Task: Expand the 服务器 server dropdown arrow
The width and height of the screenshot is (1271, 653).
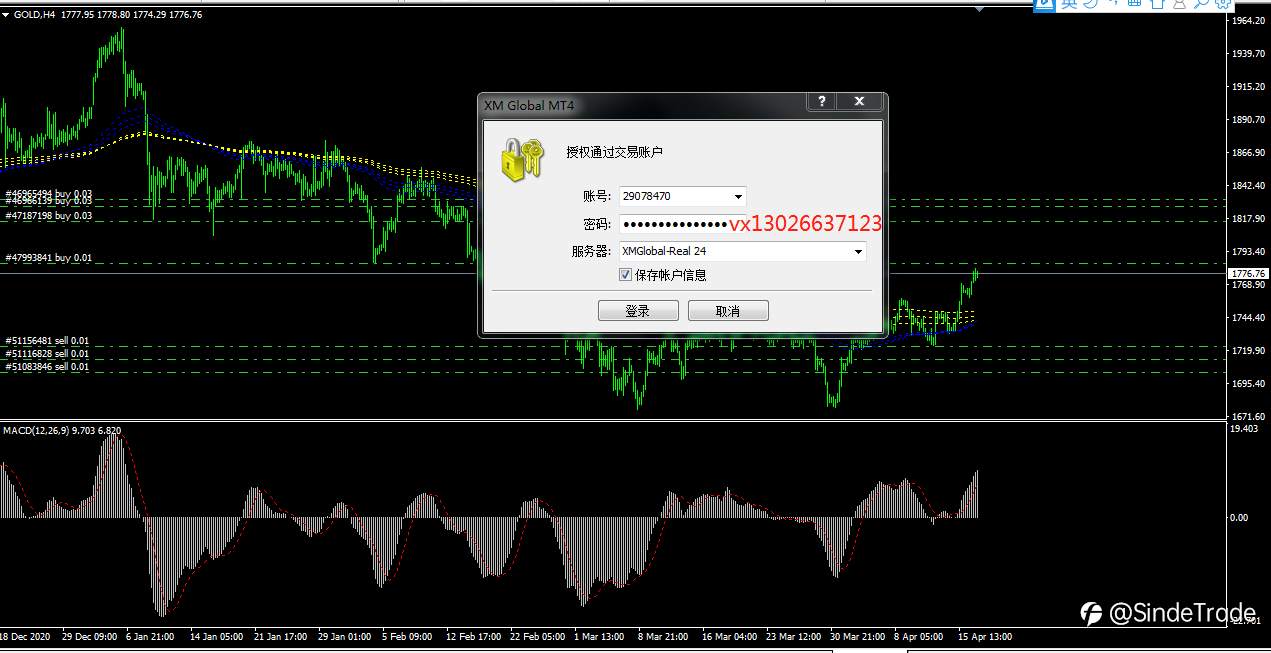Action: click(857, 251)
